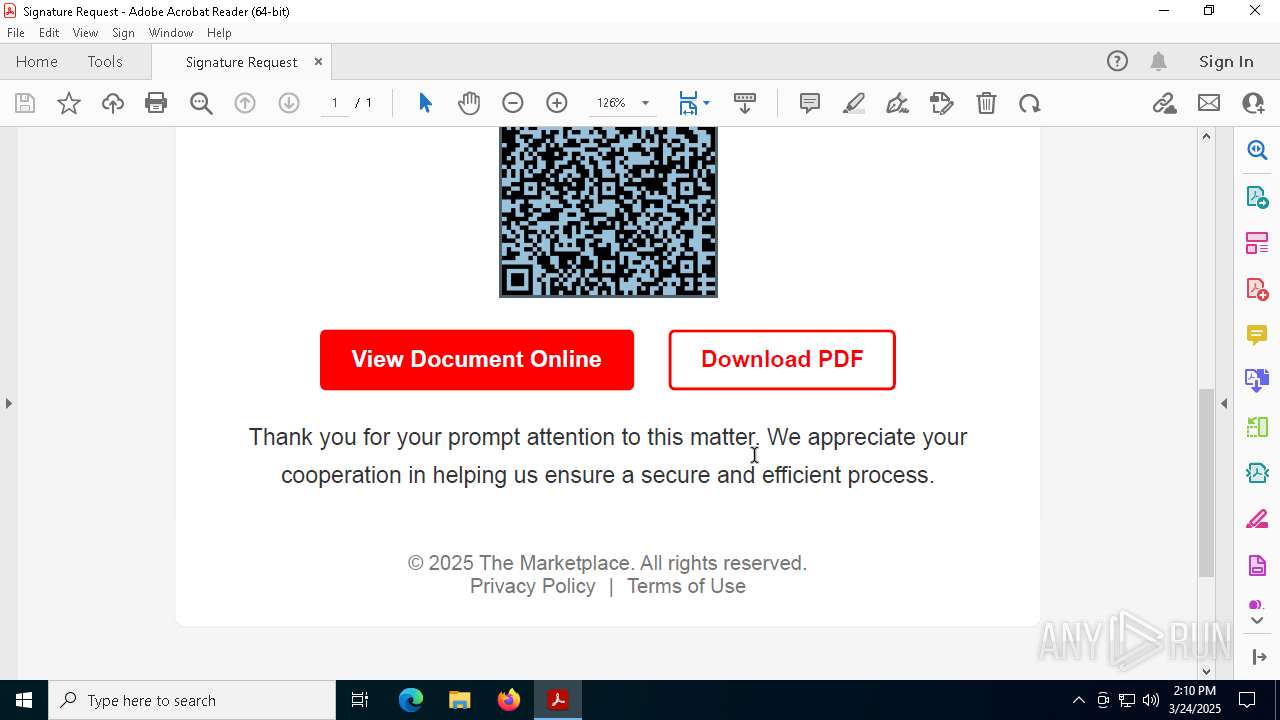Open Microsoft Edge from taskbar
This screenshot has height=720, width=1280.
coord(411,700)
